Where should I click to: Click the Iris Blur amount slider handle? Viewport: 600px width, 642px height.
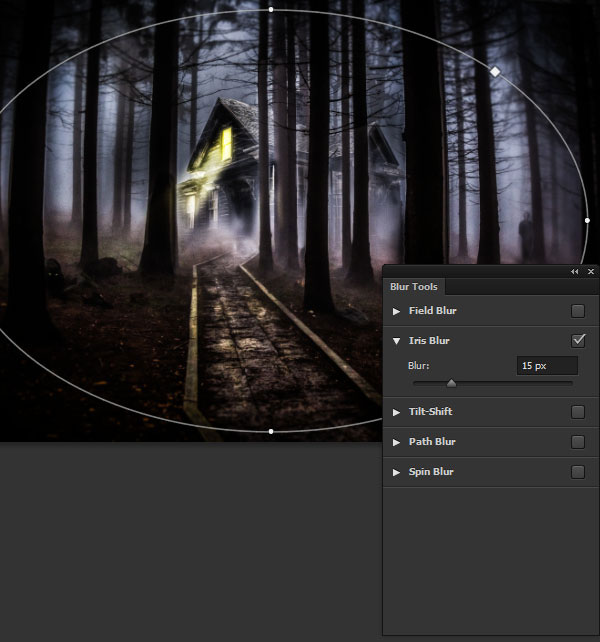click(451, 383)
